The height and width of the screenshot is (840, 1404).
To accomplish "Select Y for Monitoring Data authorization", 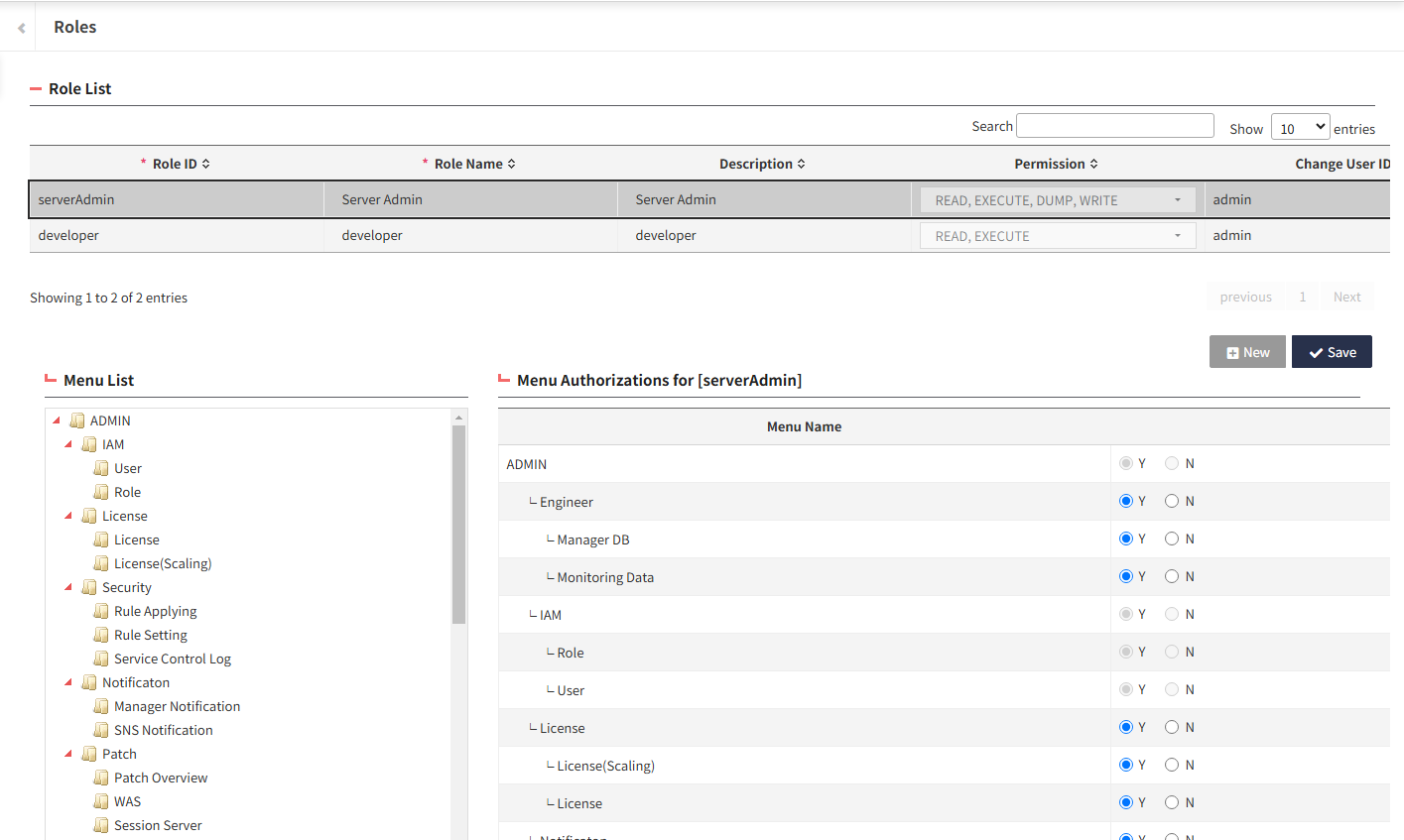I will [1126, 576].
